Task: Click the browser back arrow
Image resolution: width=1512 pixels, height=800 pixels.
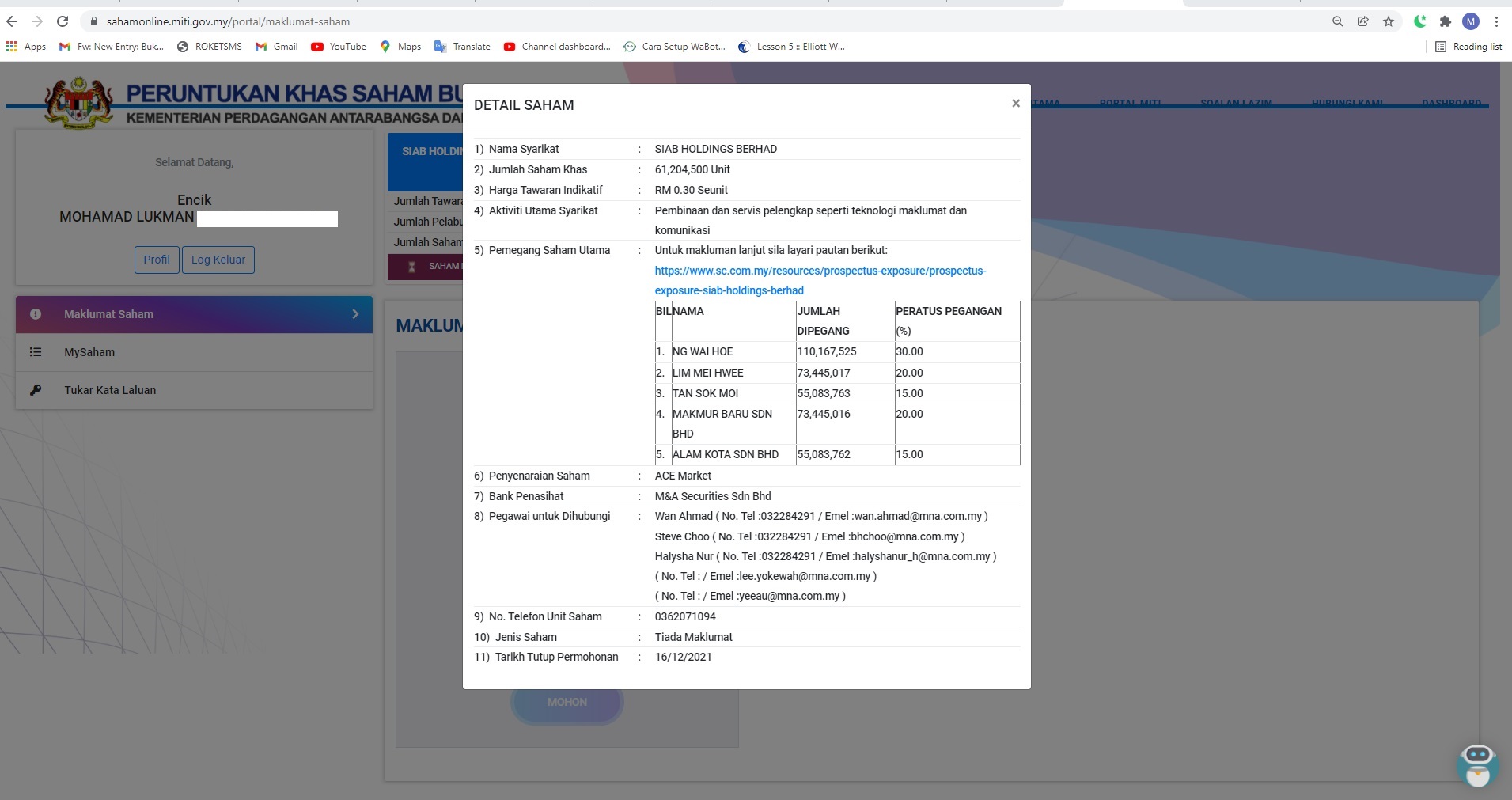Action: 12,21
